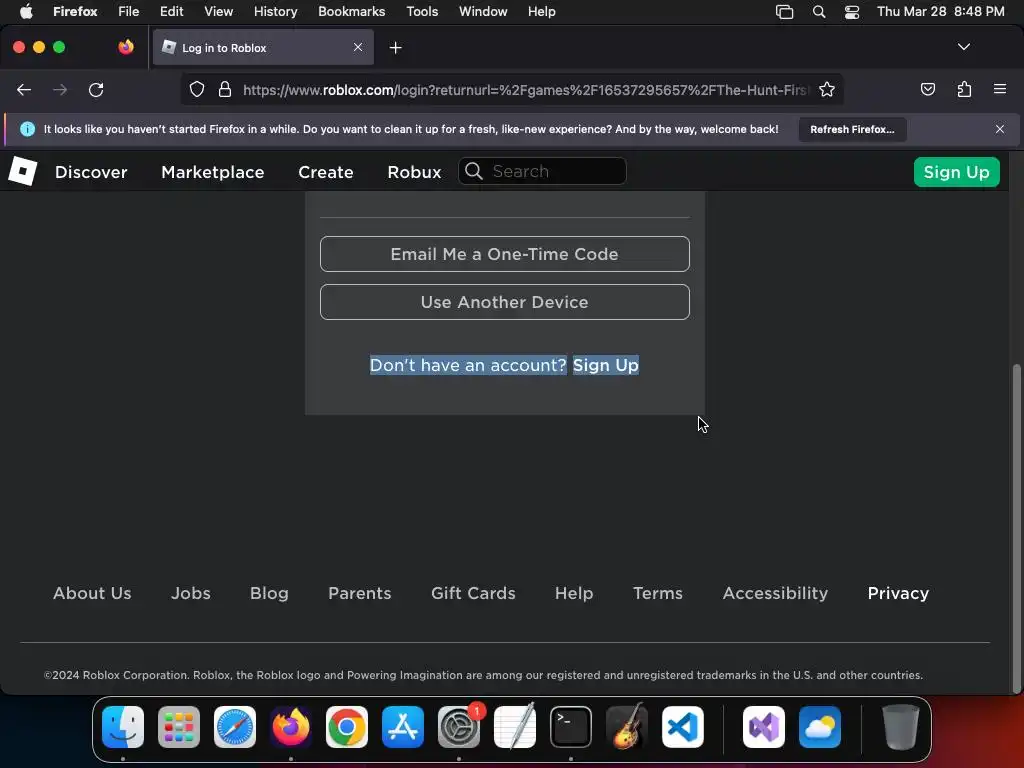
Task: Click the Roblox logo home icon
Action: click(x=23, y=171)
